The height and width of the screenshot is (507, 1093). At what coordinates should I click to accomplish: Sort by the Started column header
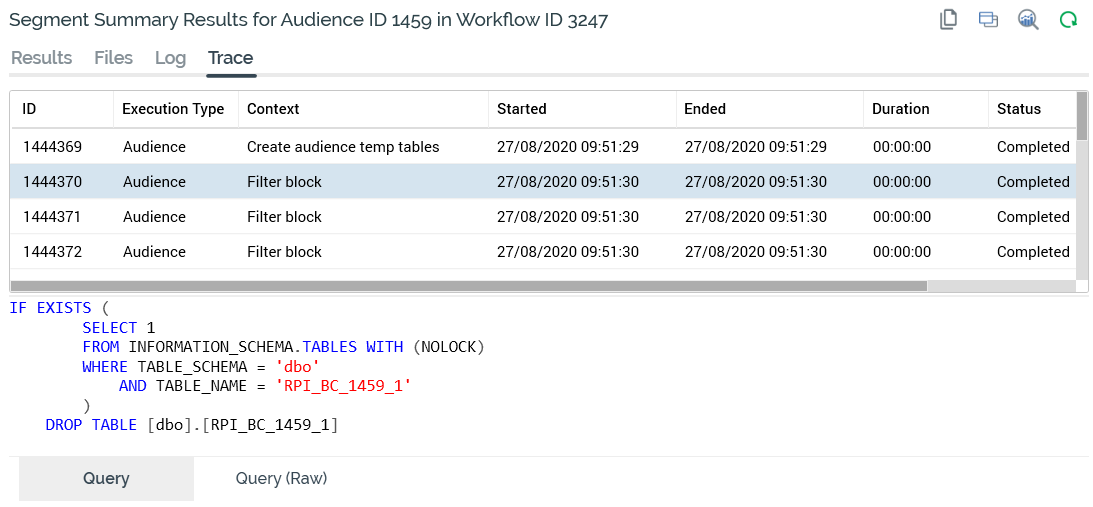(x=522, y=109)
